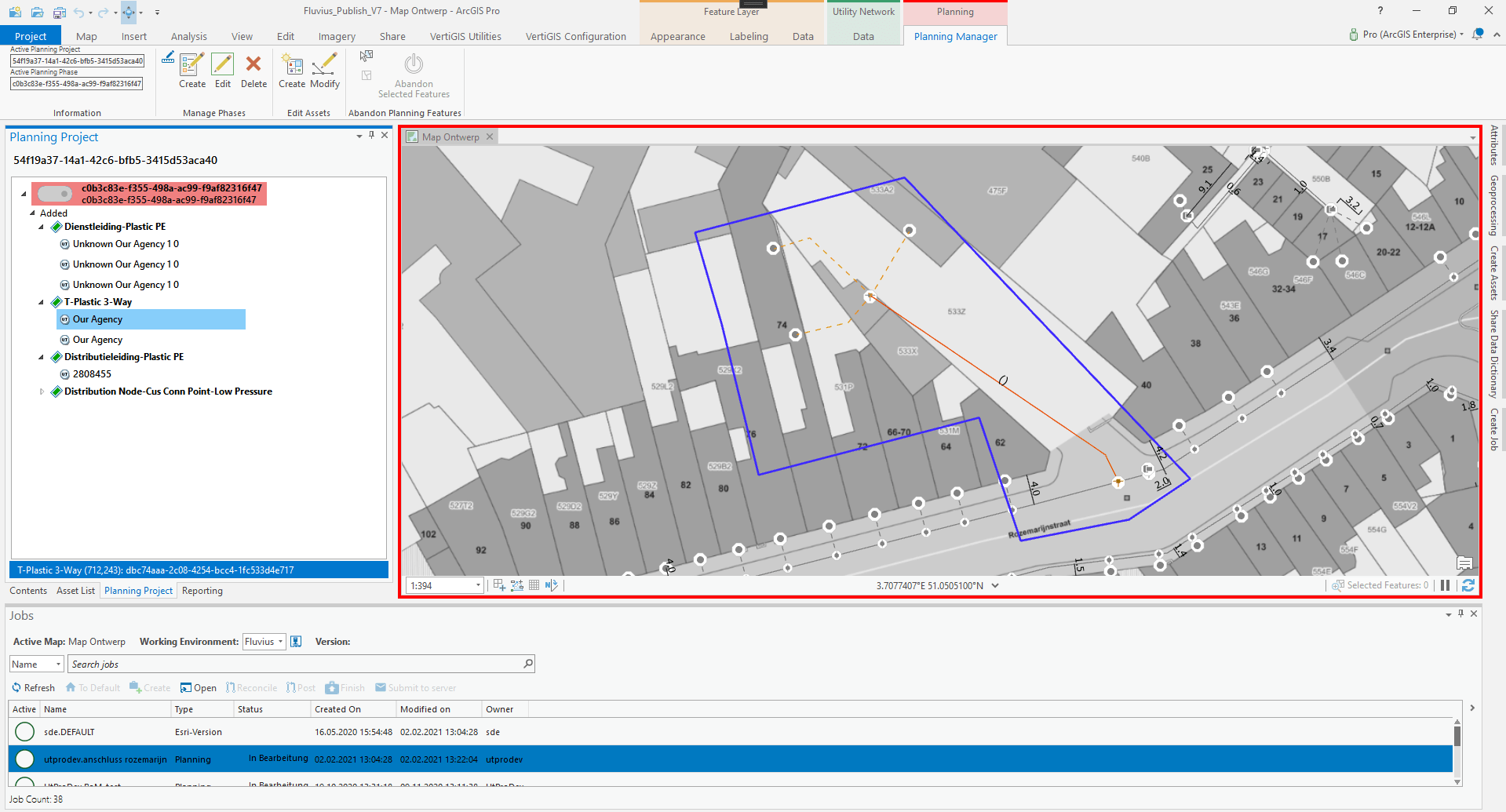Click the Modify assets icon
The image size is (1506, 812).
coord(324,65)
